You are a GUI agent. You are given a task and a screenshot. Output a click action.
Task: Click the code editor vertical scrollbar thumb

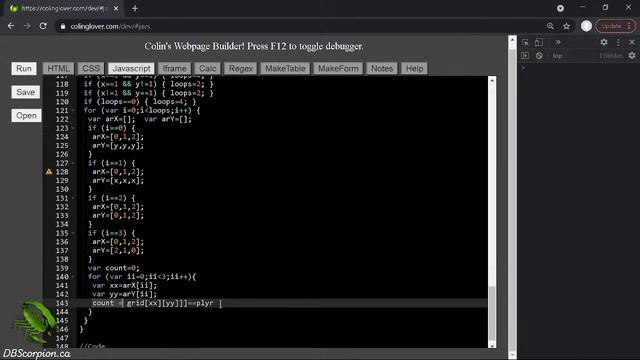tap(492, 313)
